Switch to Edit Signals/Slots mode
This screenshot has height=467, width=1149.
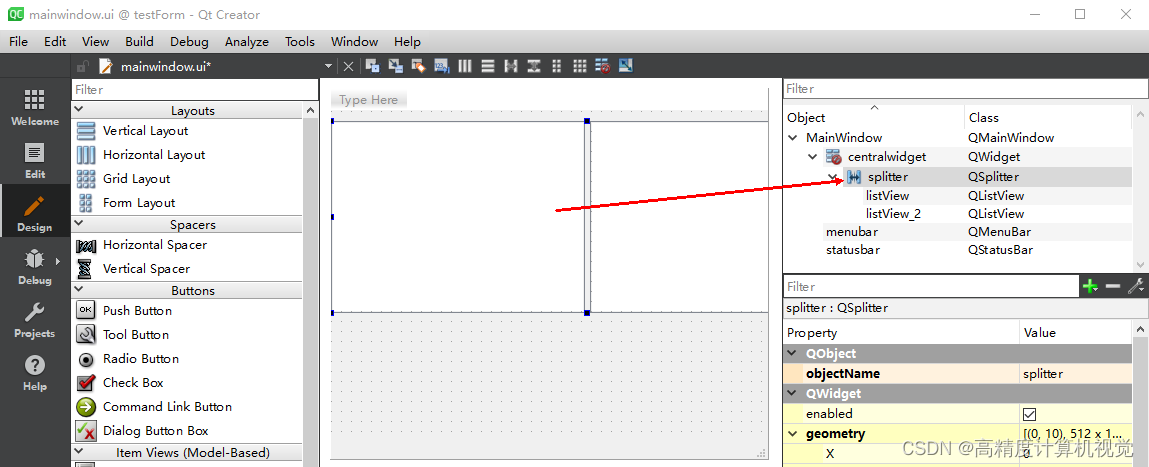tap(396, 66)
